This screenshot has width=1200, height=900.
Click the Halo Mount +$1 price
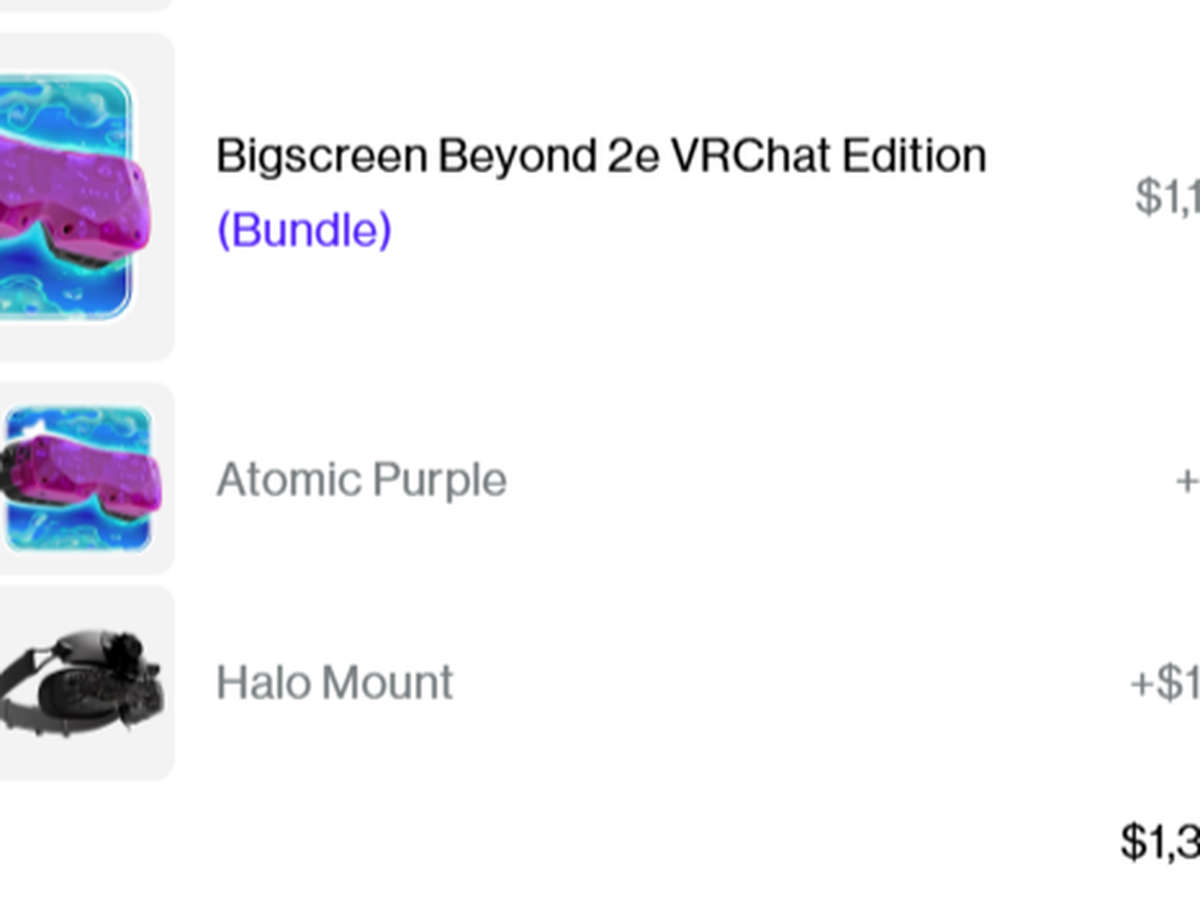[1165, 683]
